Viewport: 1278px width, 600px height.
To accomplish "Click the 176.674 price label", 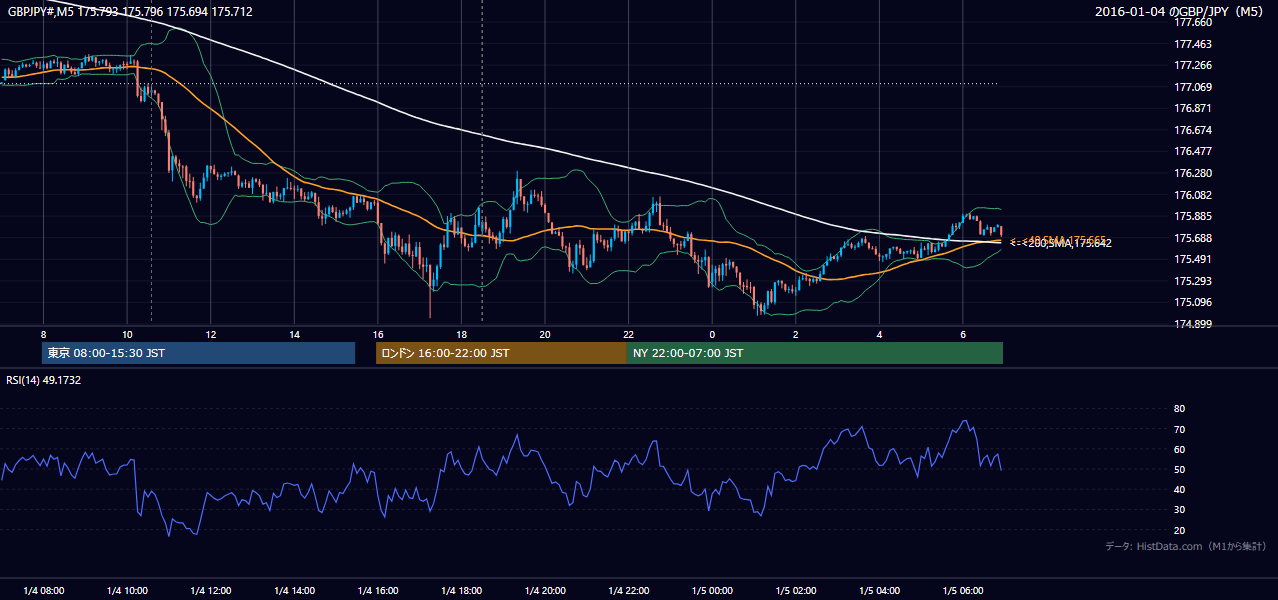I will 1192,130.
